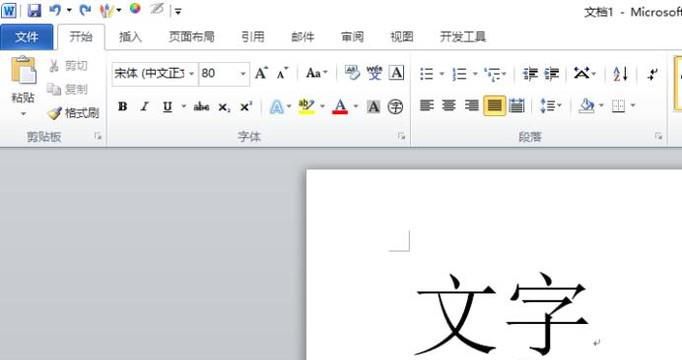Viewport: 682px width, 360px height.
Task: Toggle Superscript formatting
Action: 246,106
